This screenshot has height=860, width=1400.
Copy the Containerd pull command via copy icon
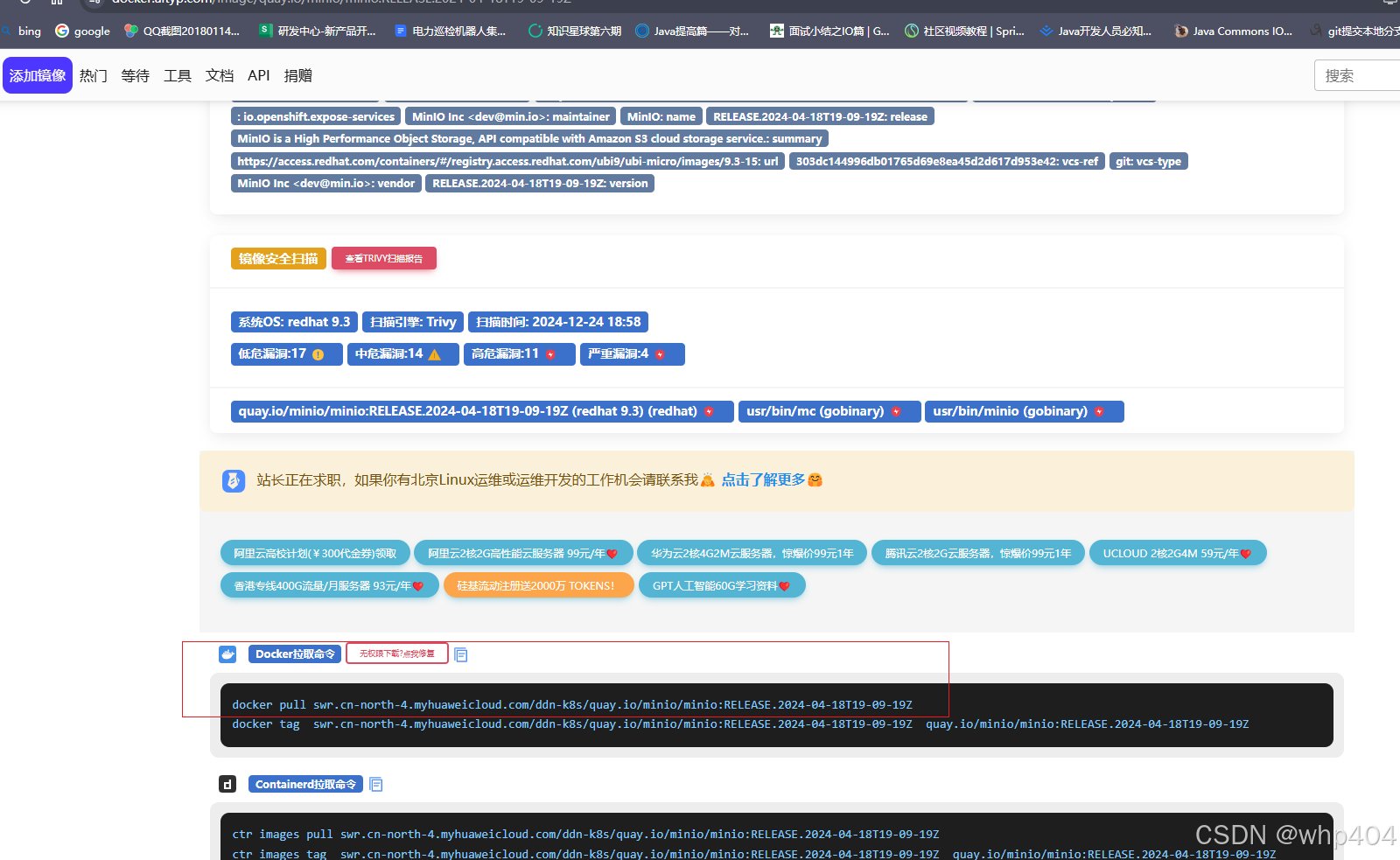(x=376, y=785)
